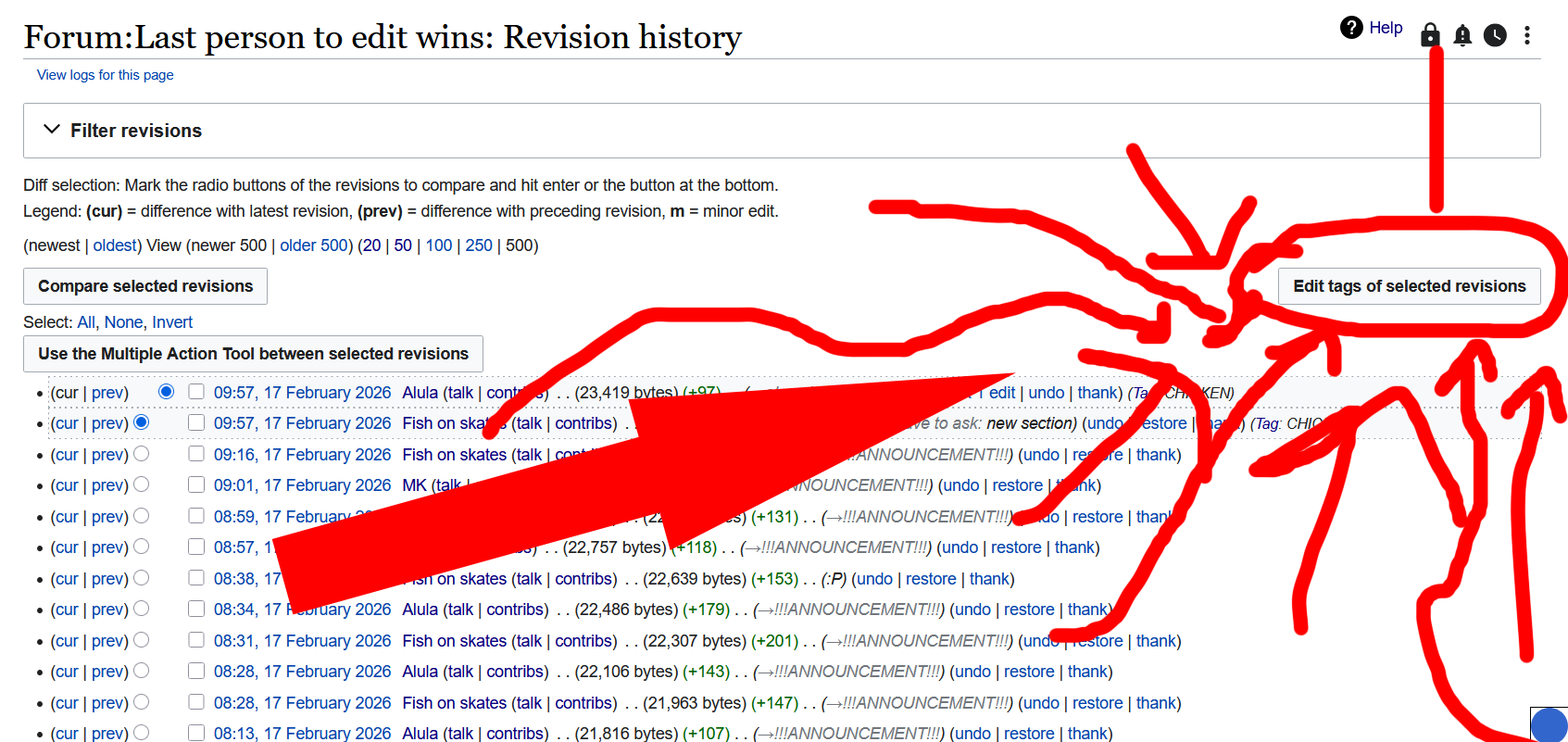Tick the checkbox for 09:57 Alula revision

pyautogui.click(x=196, y=391)
